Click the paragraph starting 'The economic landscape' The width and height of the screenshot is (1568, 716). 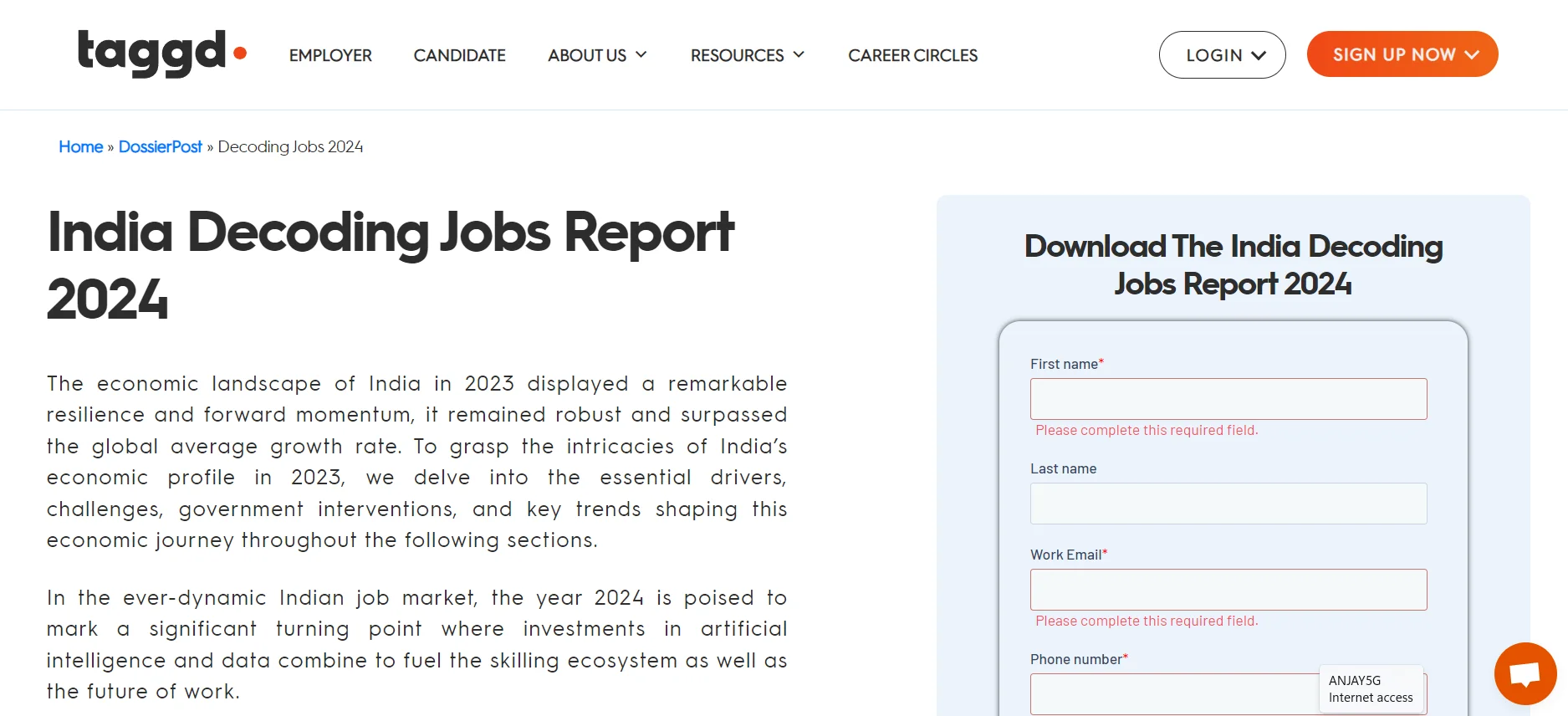click(416, 462)
